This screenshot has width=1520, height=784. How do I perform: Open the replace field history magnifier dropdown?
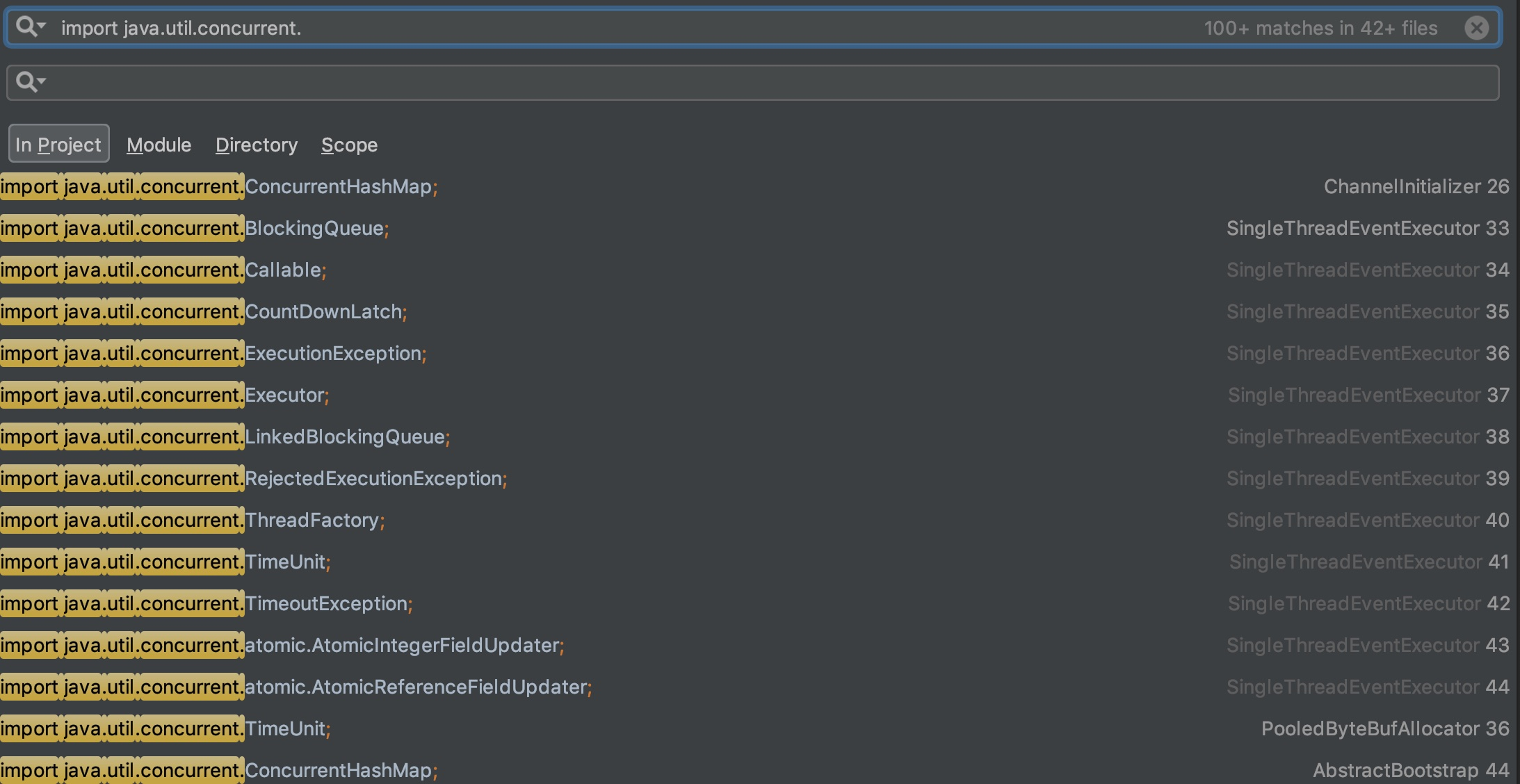(31, 82)
